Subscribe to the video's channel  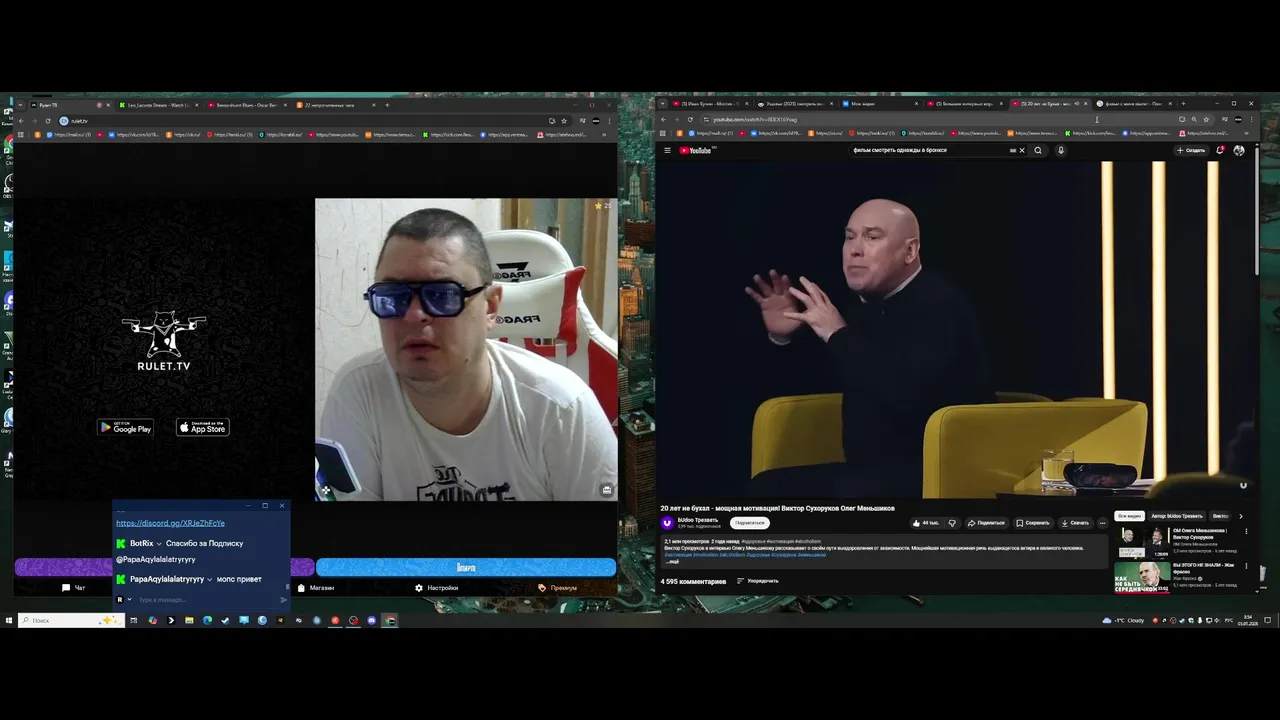pos(749,523)
